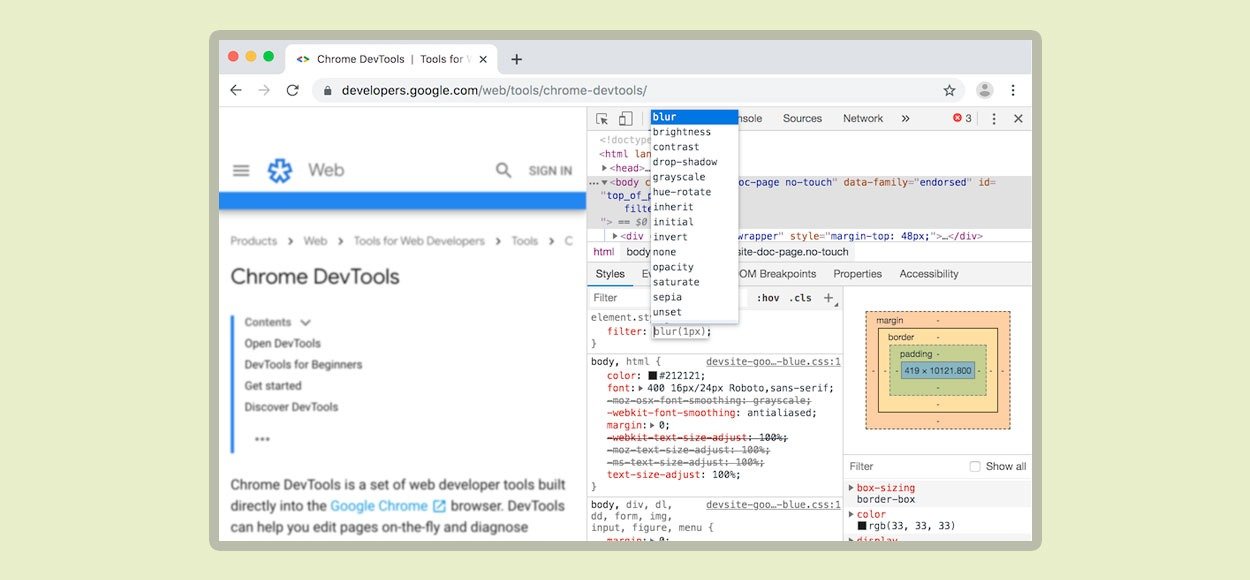Click the Web logo snowflake icon
1250x580 pixels.
click(x=280, y=171)
